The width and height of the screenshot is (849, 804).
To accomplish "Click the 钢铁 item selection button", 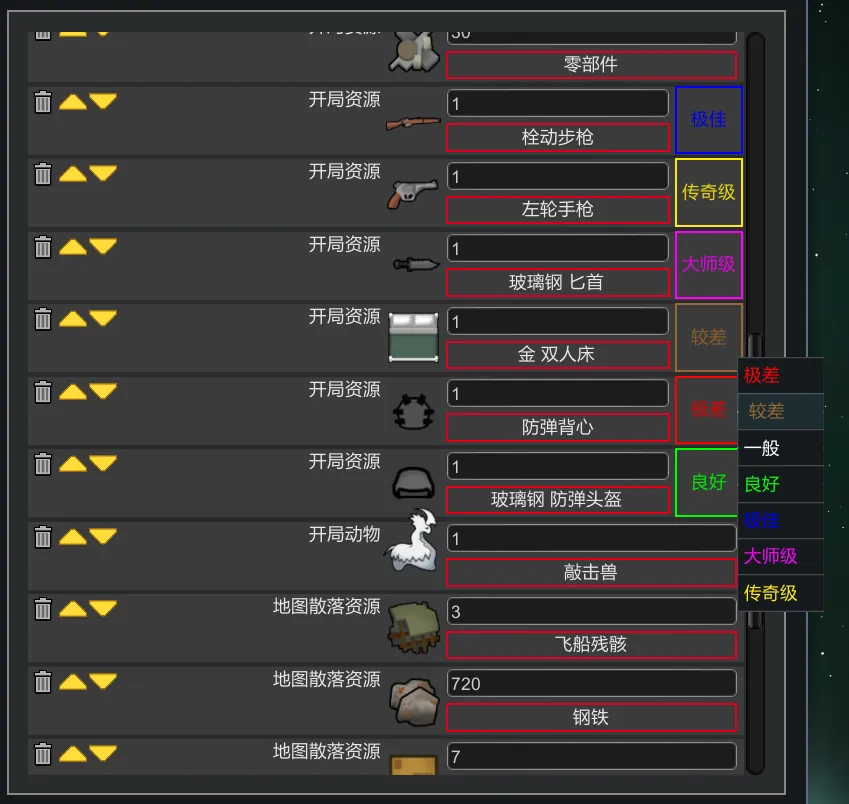I will click(x=591, y=717).
